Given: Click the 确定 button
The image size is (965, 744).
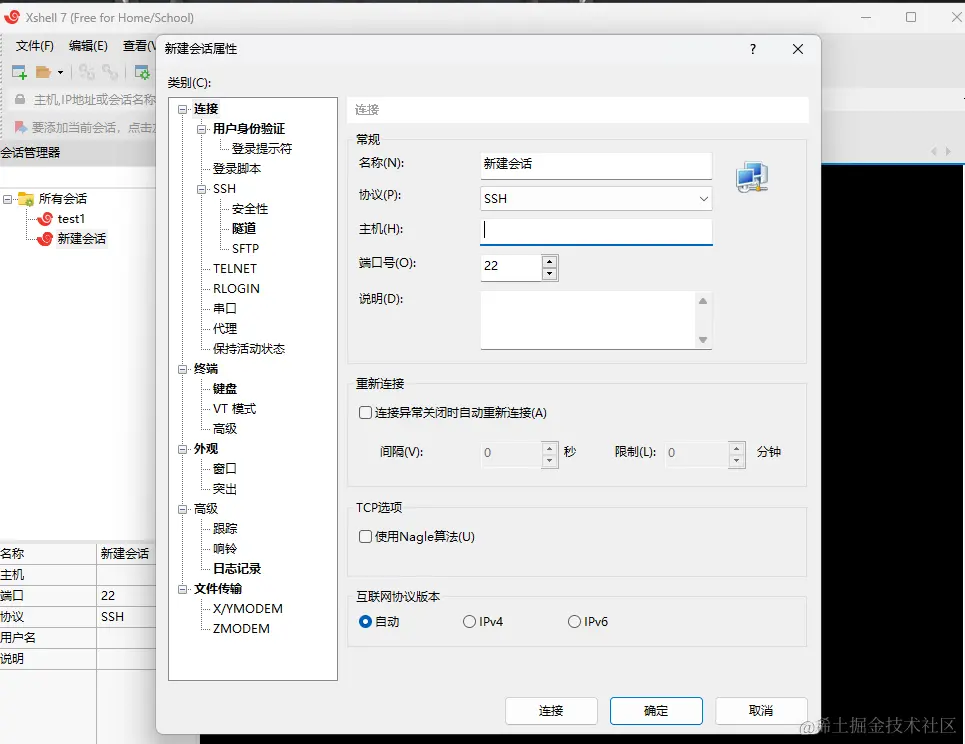Looking at the screenshot, I should coord(656,711).
